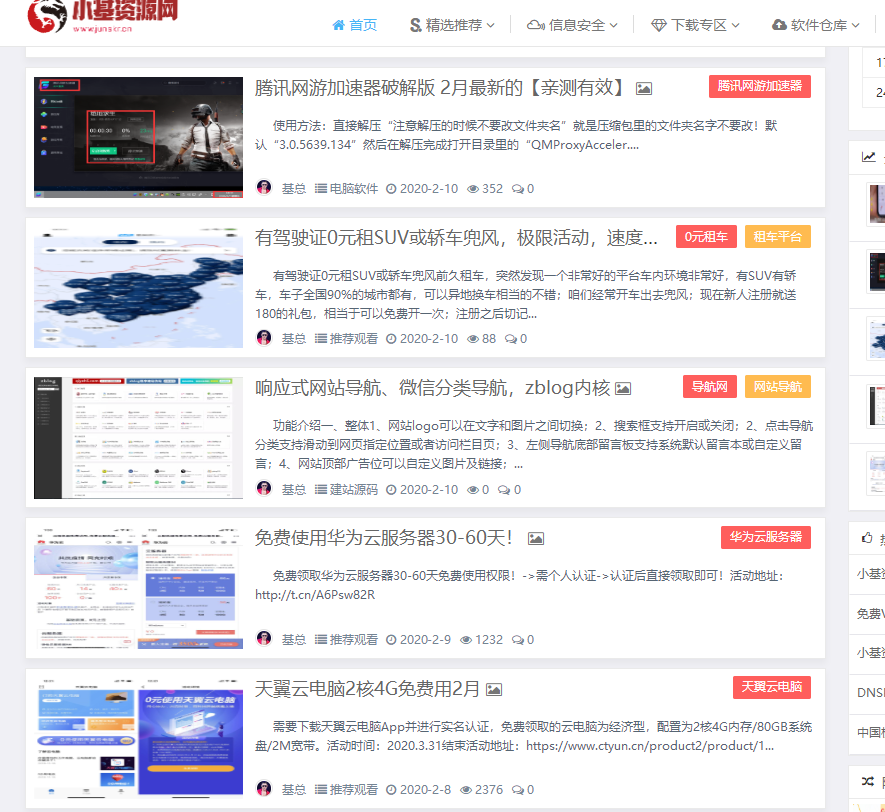Open the 天翼云电脑 article thumbnail
The image size is (885, 812).
138,739
